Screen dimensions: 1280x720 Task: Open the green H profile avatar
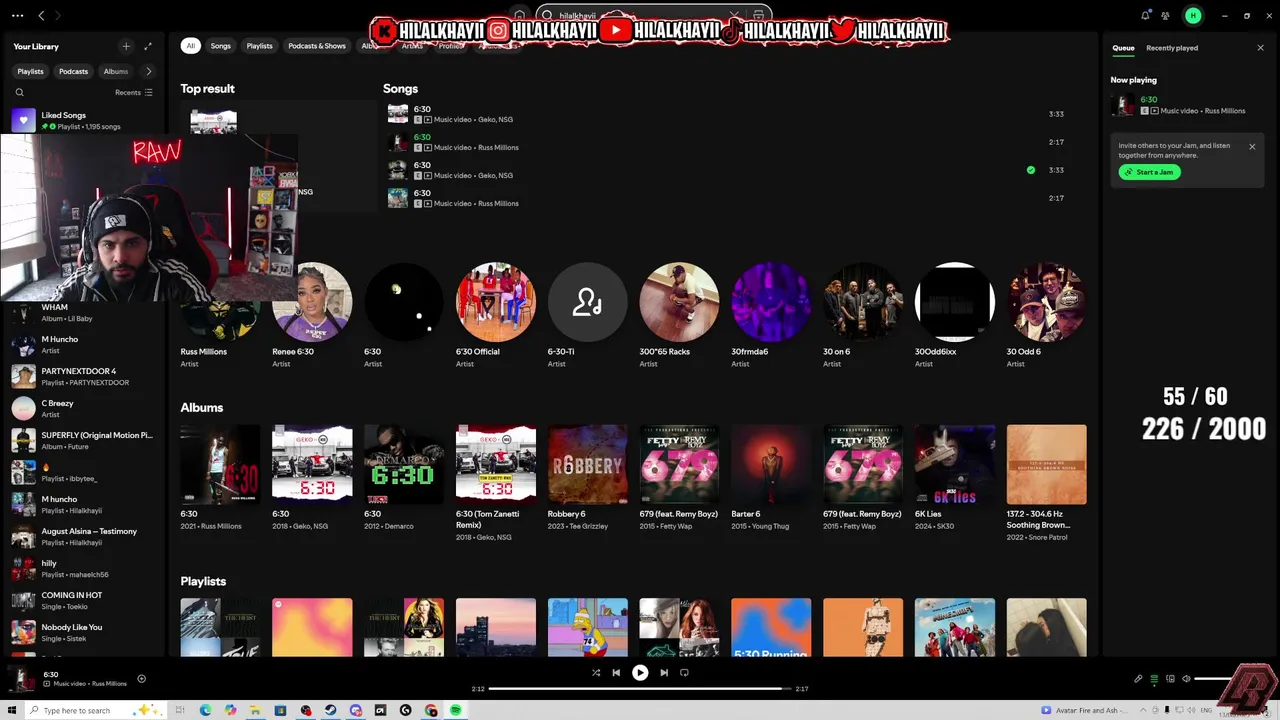pos(1192,16)
